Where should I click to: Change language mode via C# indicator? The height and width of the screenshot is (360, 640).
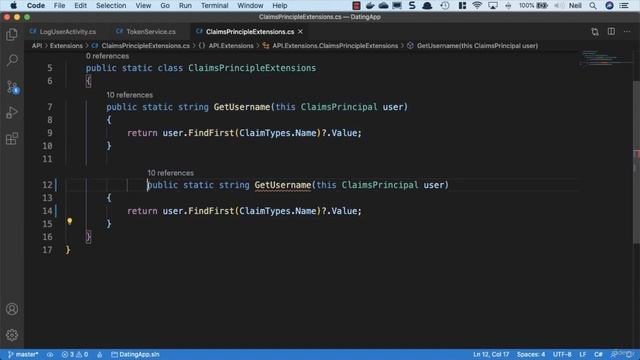[x=598, y=354]
